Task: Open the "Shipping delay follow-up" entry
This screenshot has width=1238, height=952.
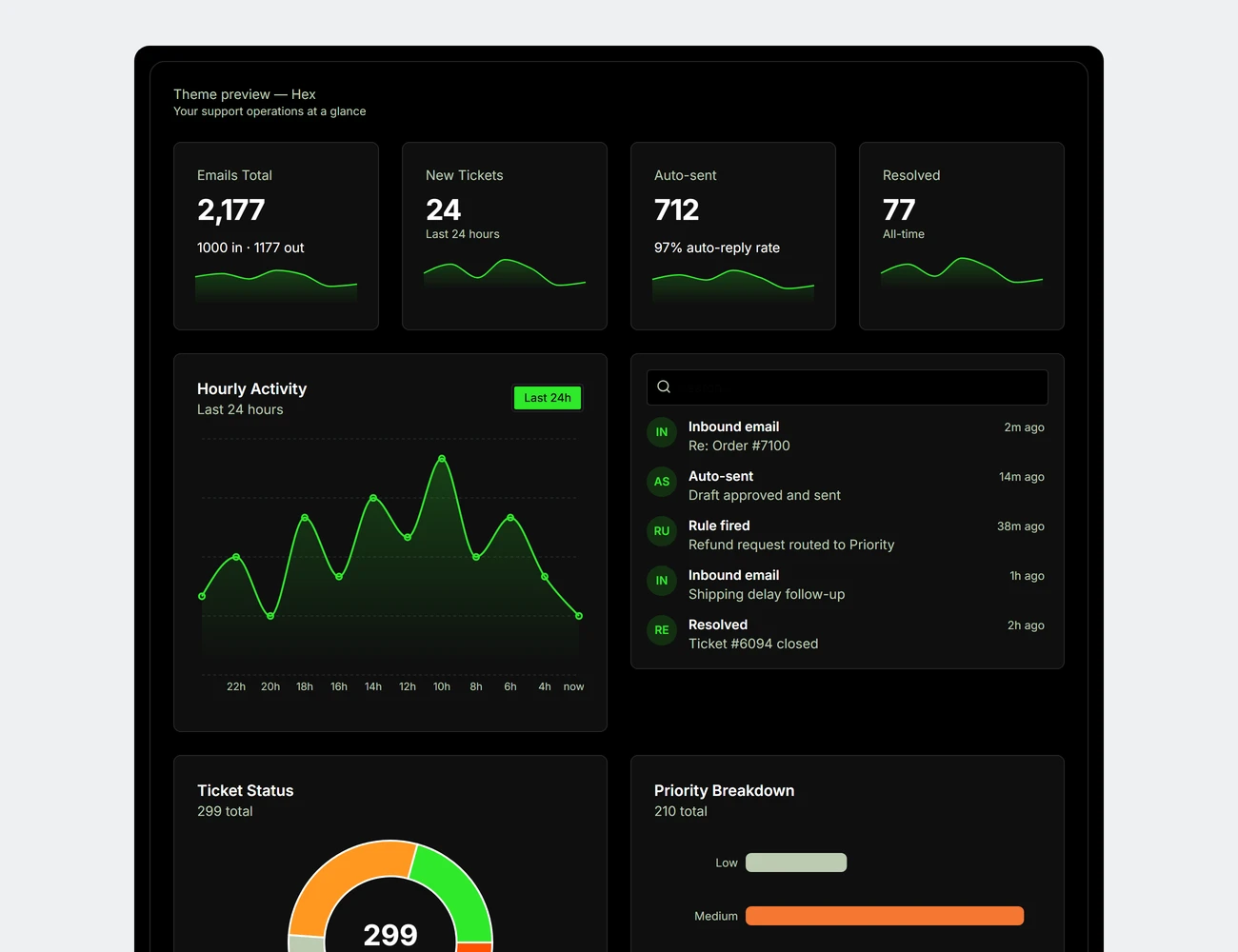Action: point(767,594)
